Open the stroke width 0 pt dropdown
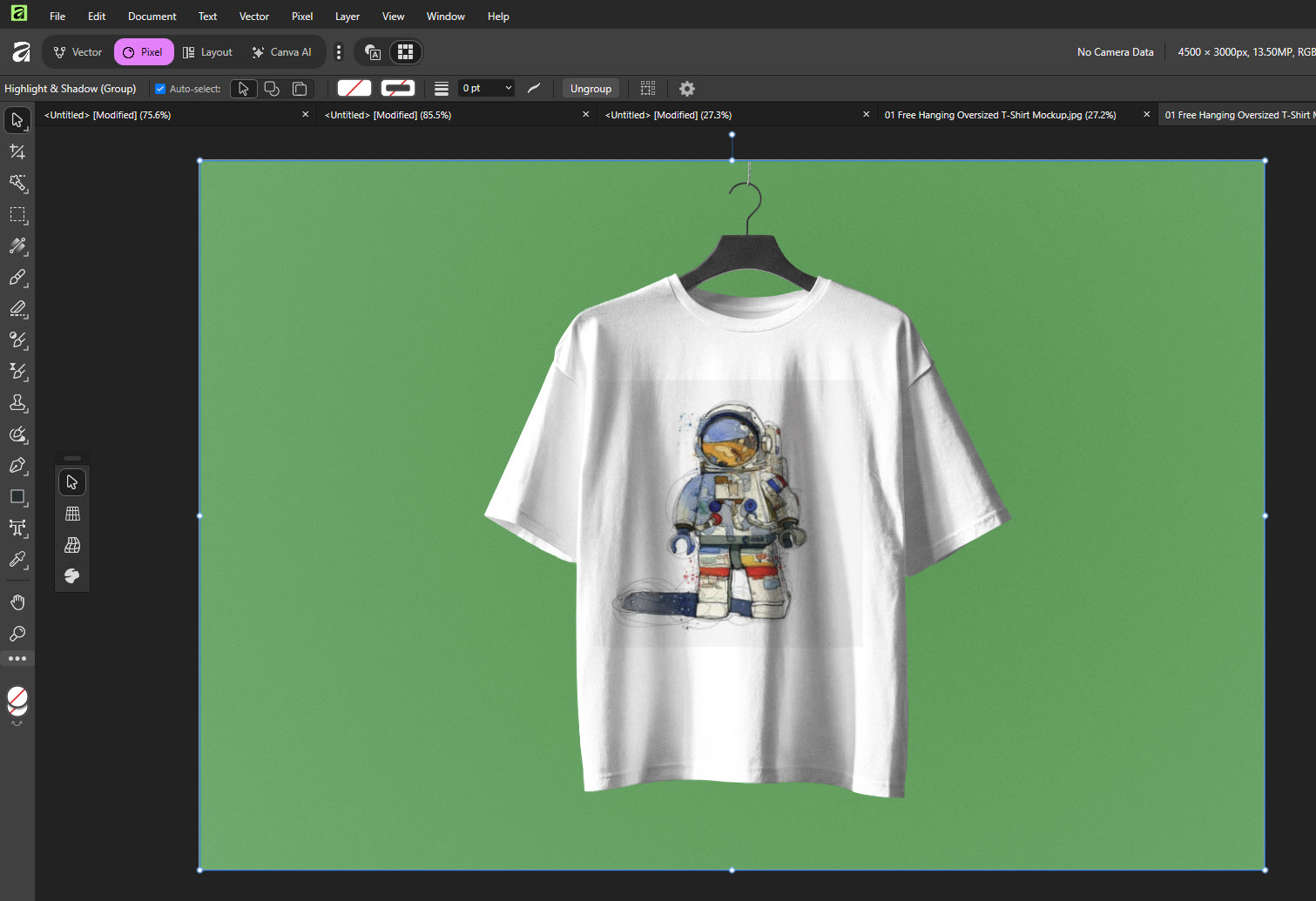Screen dimensions: 1316x901 484,88
